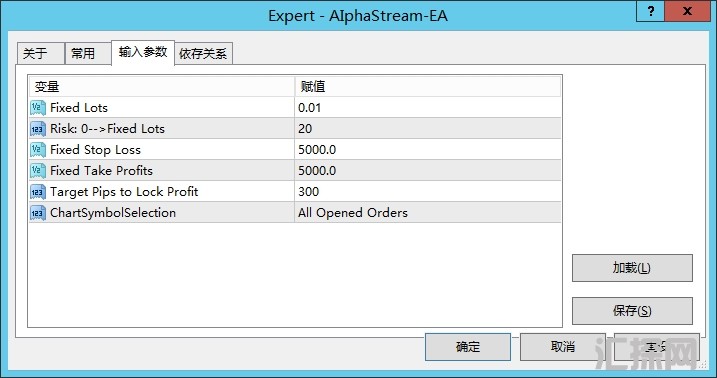Select the Risk: 0-->Fixed Lots variable name
The width and height of the screenshot is (717, 378).
(x=107, y=129)
